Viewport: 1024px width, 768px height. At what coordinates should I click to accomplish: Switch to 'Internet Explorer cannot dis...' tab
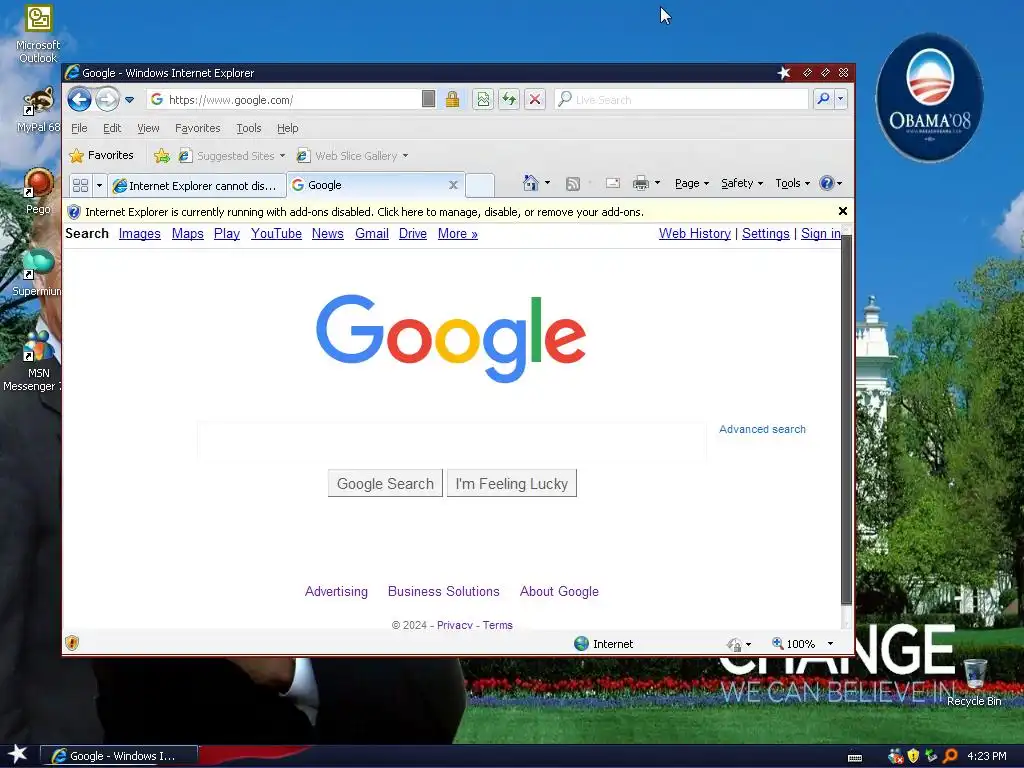click(x=197, y=185)
